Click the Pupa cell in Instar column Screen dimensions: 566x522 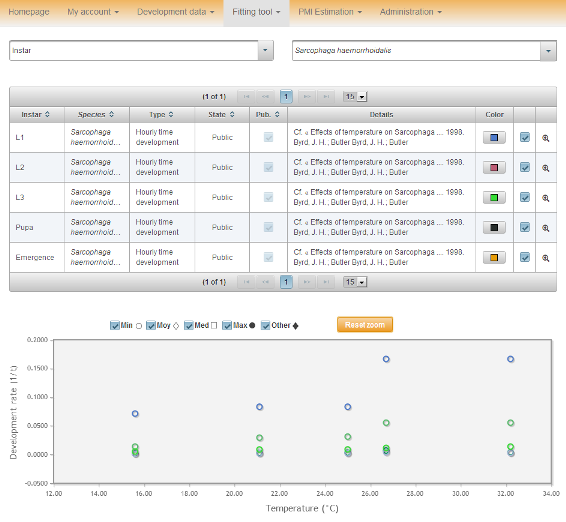(37, 227)
